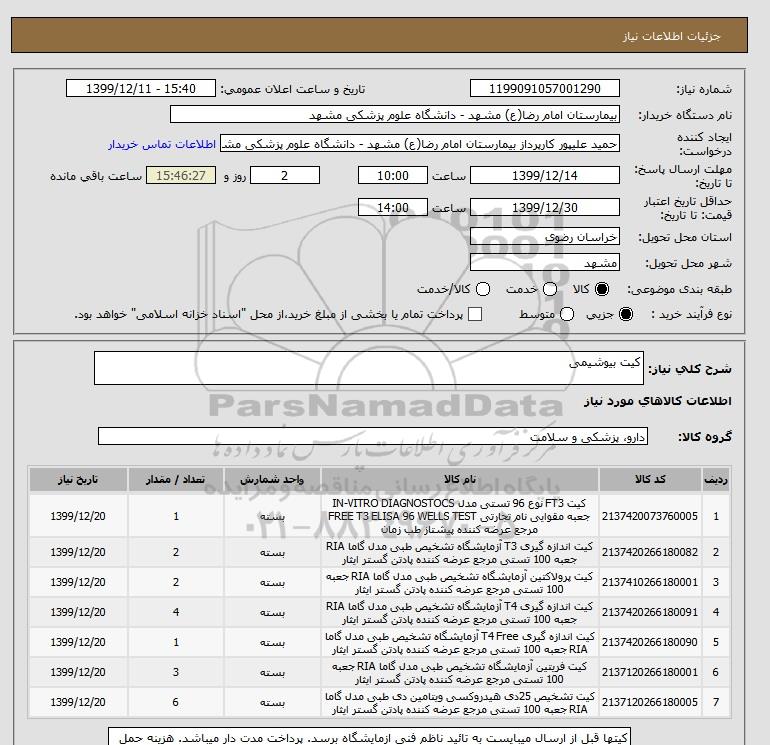The height and width of the screenshot is (745, 770).
Task: Click request creator field حمید علیپور
Action: pyautogui.click(x=420, y=144)
